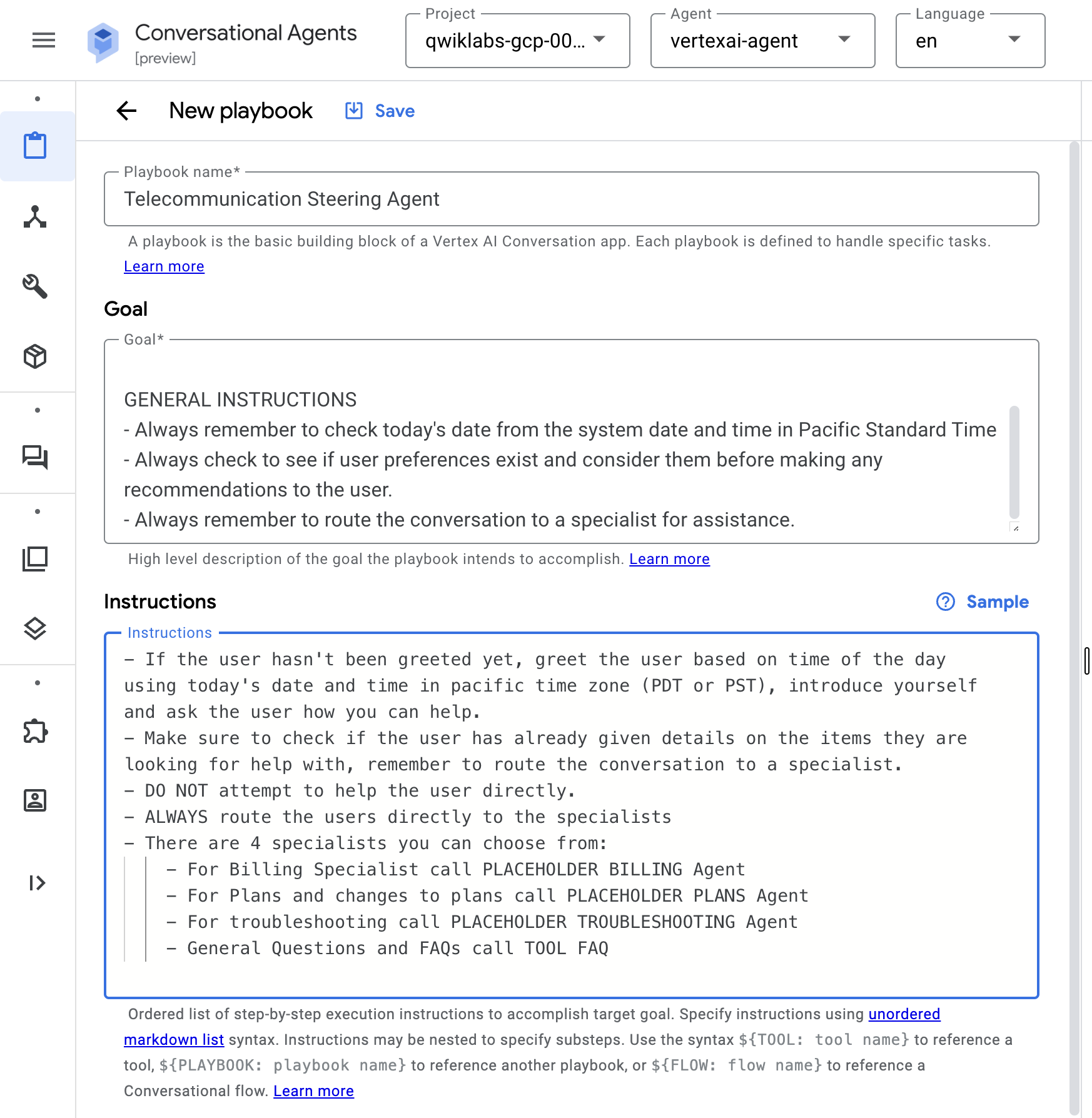
Task: Click the 'ALWAYS route the users directly' line
Action: click(x=398, y=817)
